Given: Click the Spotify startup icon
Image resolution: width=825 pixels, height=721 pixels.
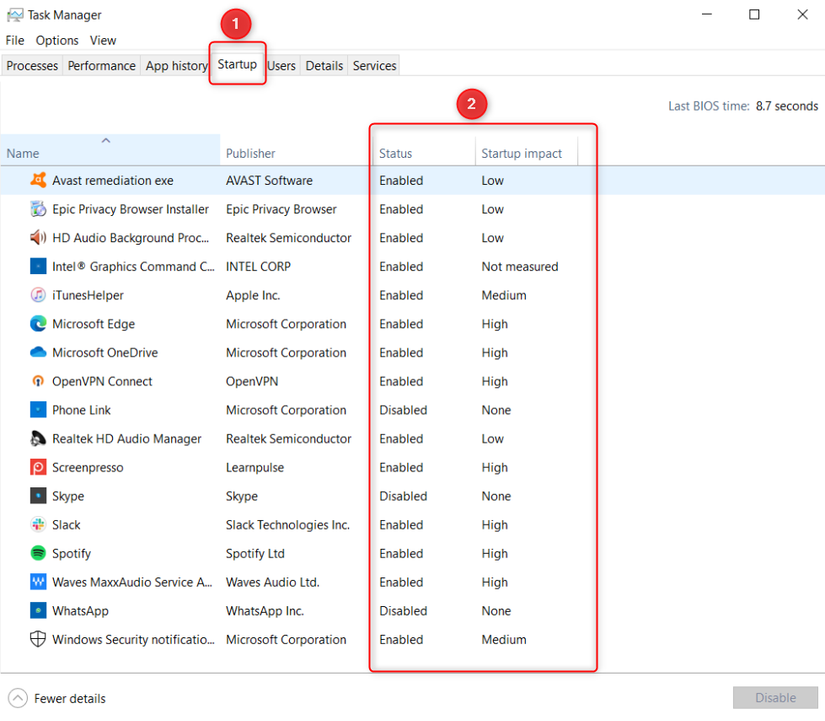Looking at the screenshot, I should (38, 553).
